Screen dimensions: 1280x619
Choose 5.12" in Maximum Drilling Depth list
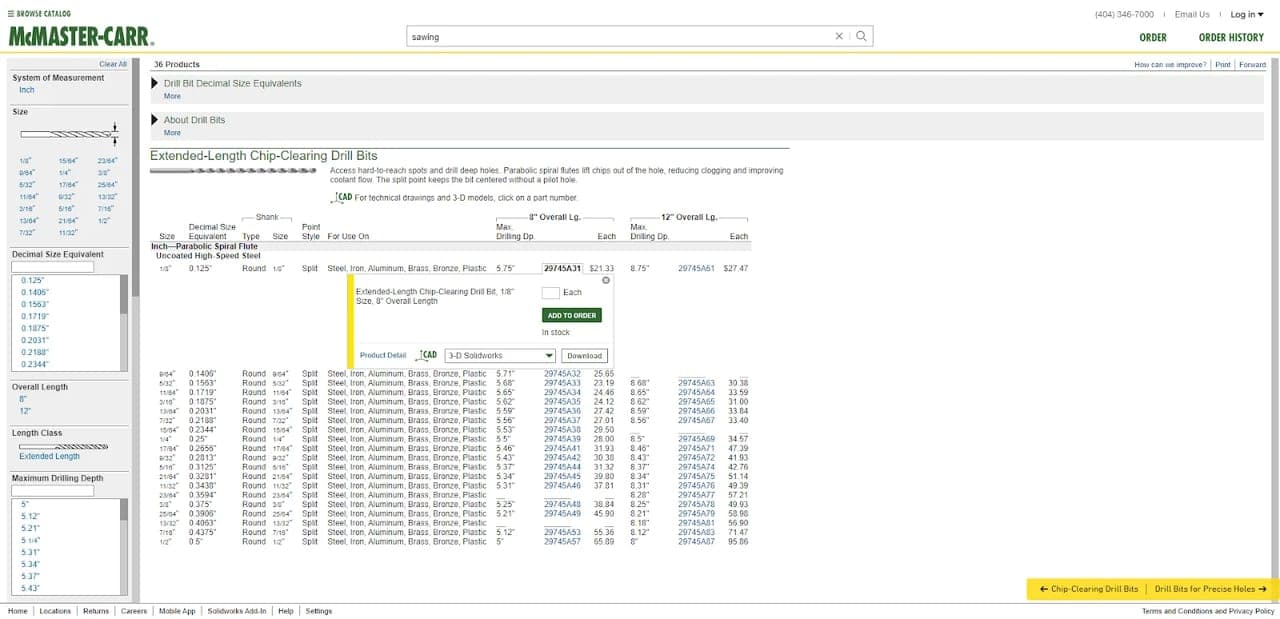[x=31, y=516]
